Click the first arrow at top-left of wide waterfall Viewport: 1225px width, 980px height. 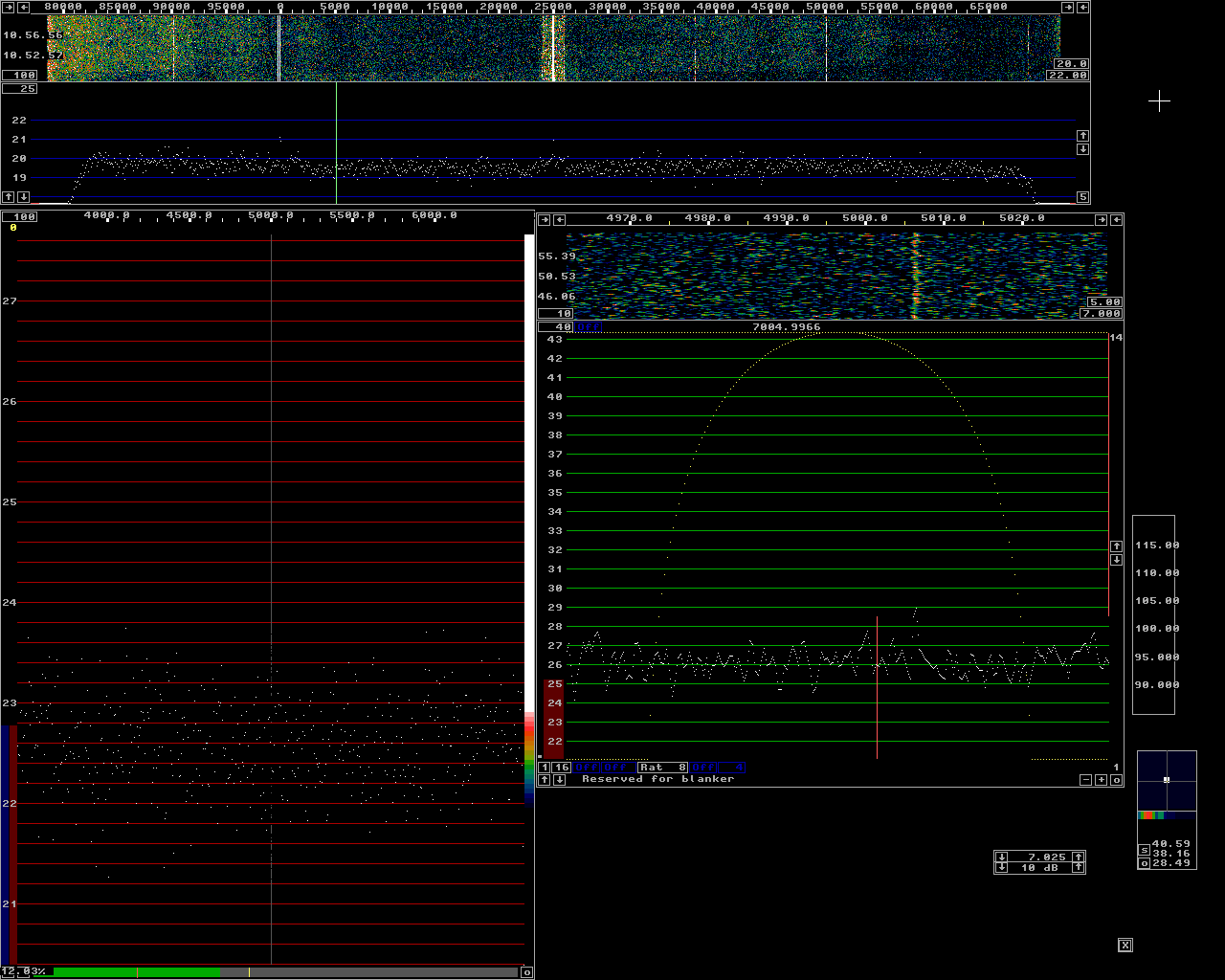point(8,7)
